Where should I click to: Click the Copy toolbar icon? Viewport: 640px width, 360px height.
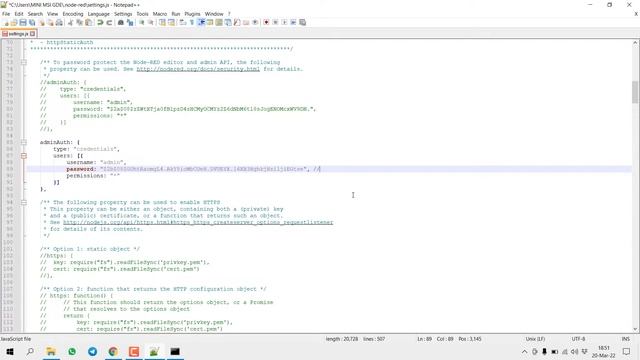point(80,22)
